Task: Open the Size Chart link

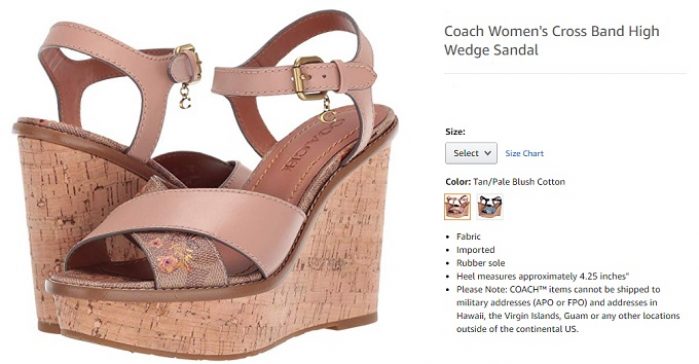Action: pyautogui.click(x=524, y=153)
